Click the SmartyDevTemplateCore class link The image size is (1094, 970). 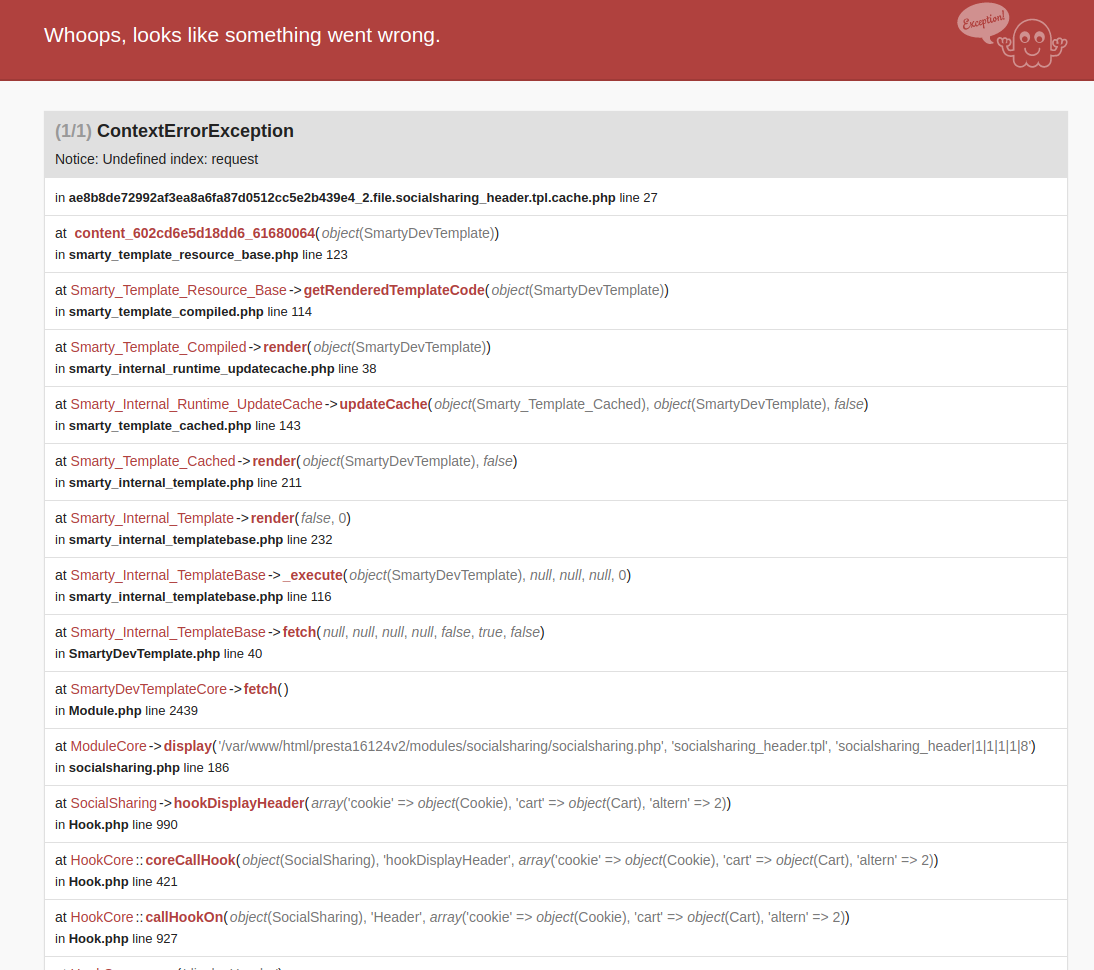coord(148,689)
